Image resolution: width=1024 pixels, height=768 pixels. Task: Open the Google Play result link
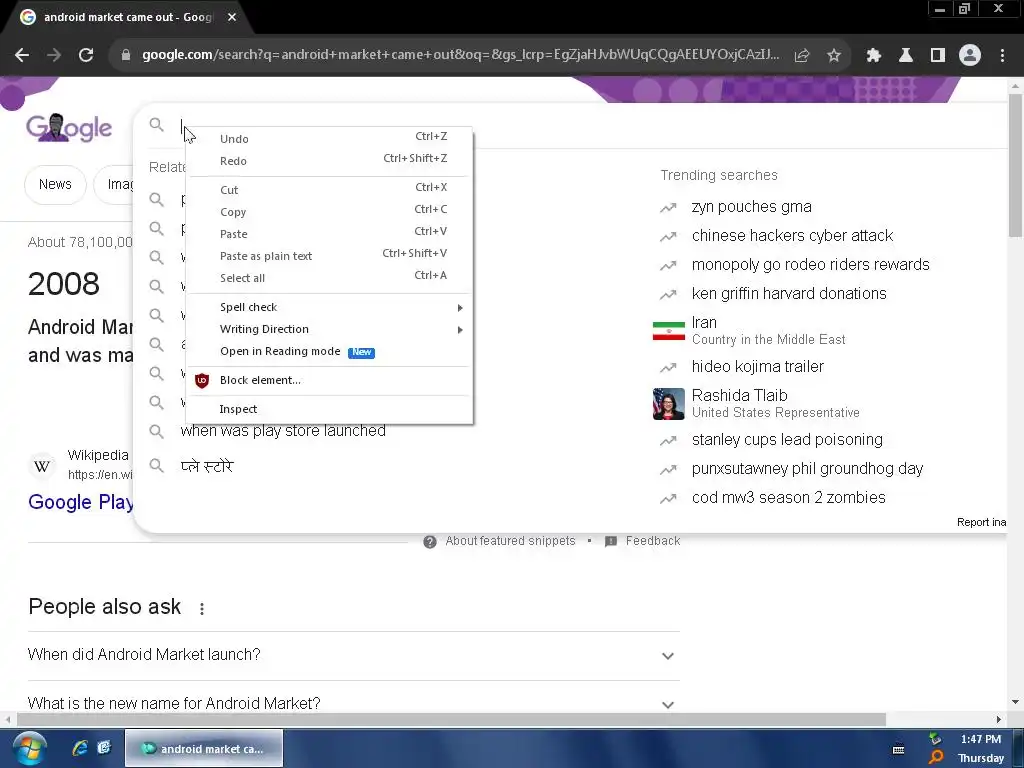point(80,502)
